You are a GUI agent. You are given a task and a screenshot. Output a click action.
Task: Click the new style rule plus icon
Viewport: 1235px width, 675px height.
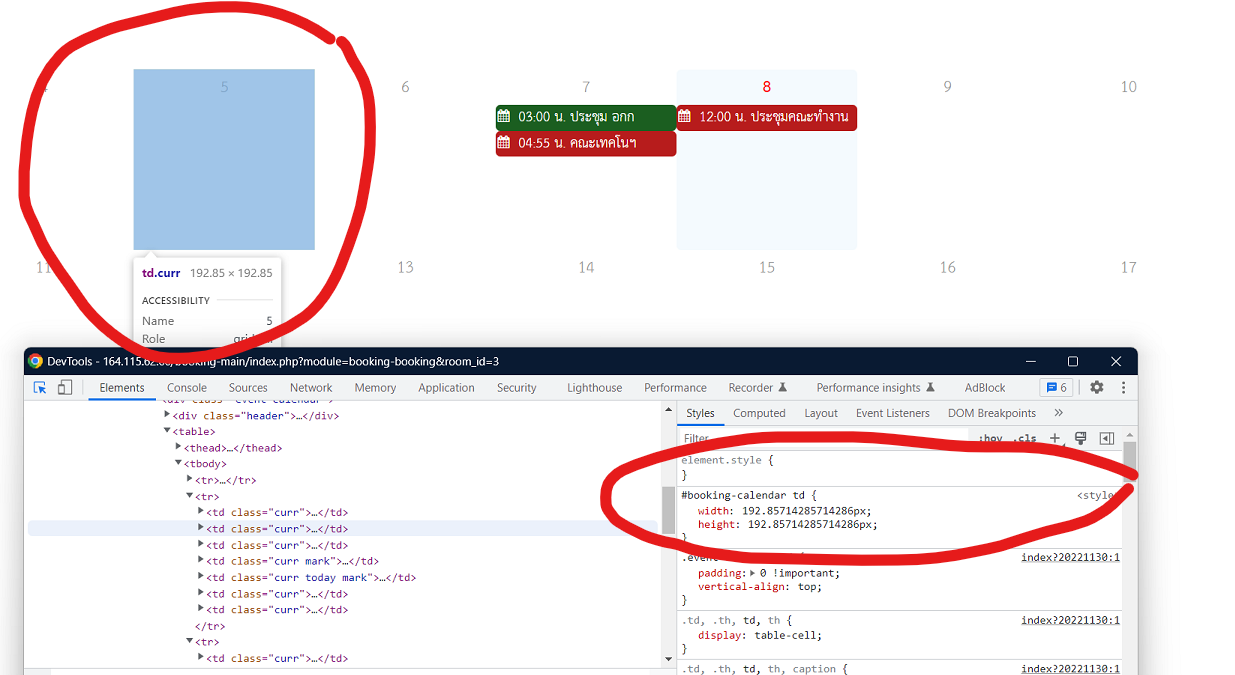(x=1055, y=438)
